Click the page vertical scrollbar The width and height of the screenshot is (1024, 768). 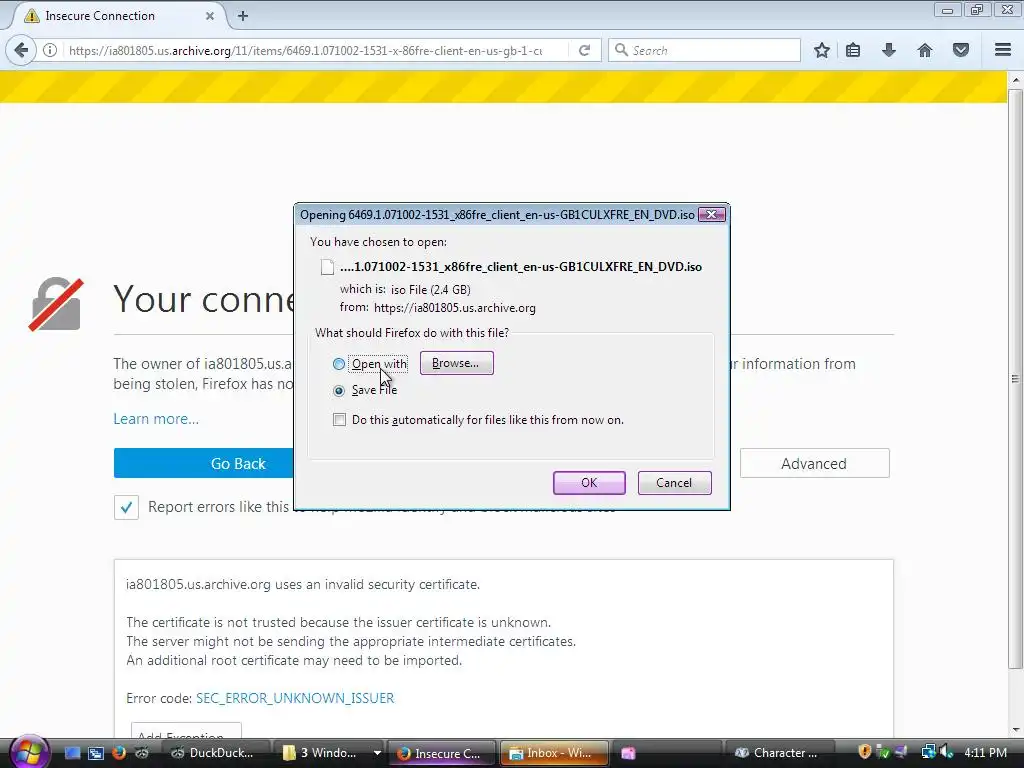pyautogui.click(x=1015, y=379)
